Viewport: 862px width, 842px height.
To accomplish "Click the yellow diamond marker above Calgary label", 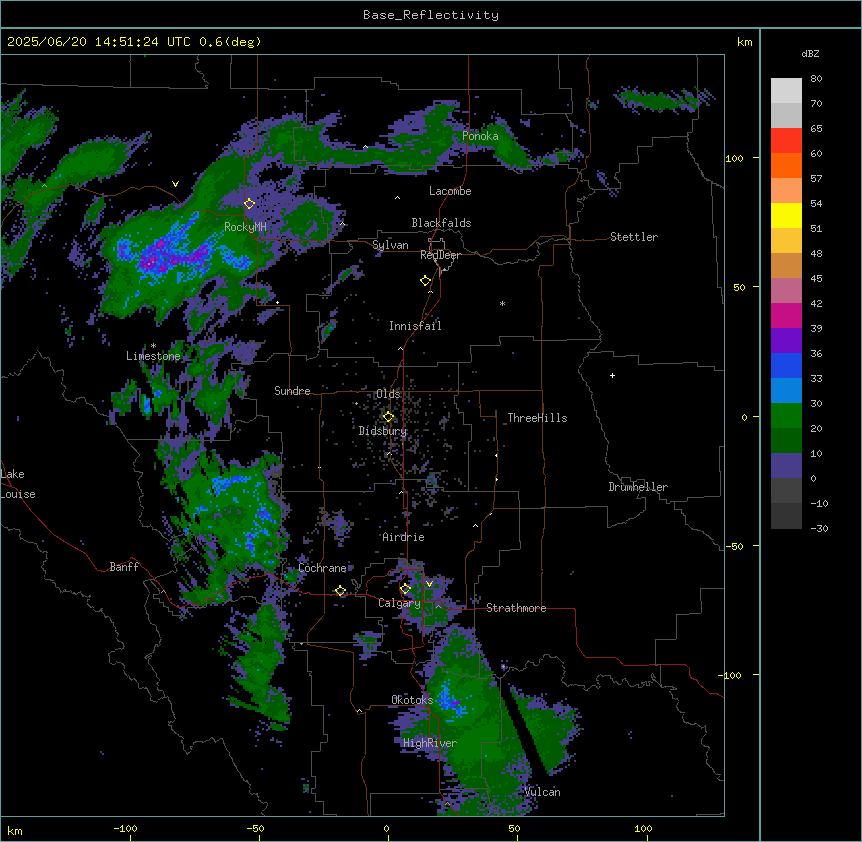I will (405, 589).
